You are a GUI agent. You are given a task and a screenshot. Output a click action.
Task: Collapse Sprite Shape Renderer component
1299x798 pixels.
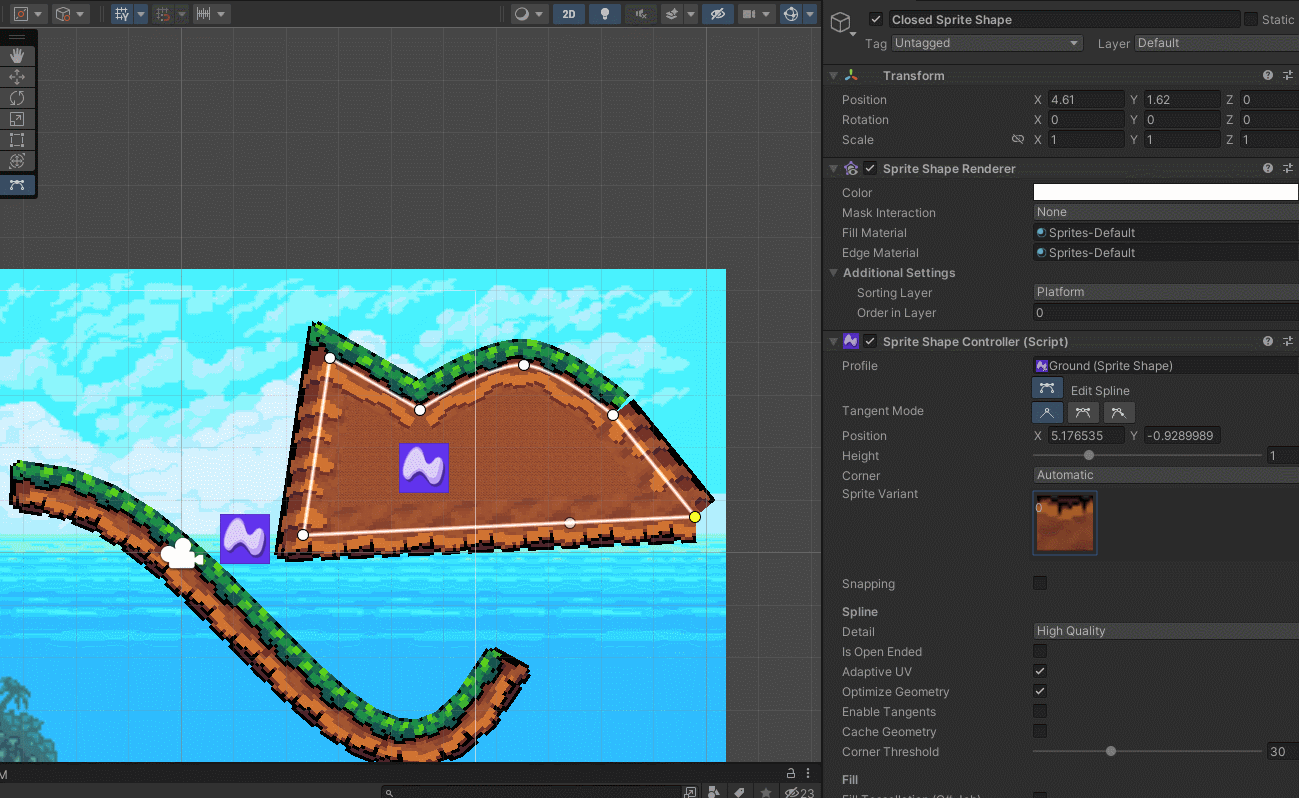coord(833,169)
